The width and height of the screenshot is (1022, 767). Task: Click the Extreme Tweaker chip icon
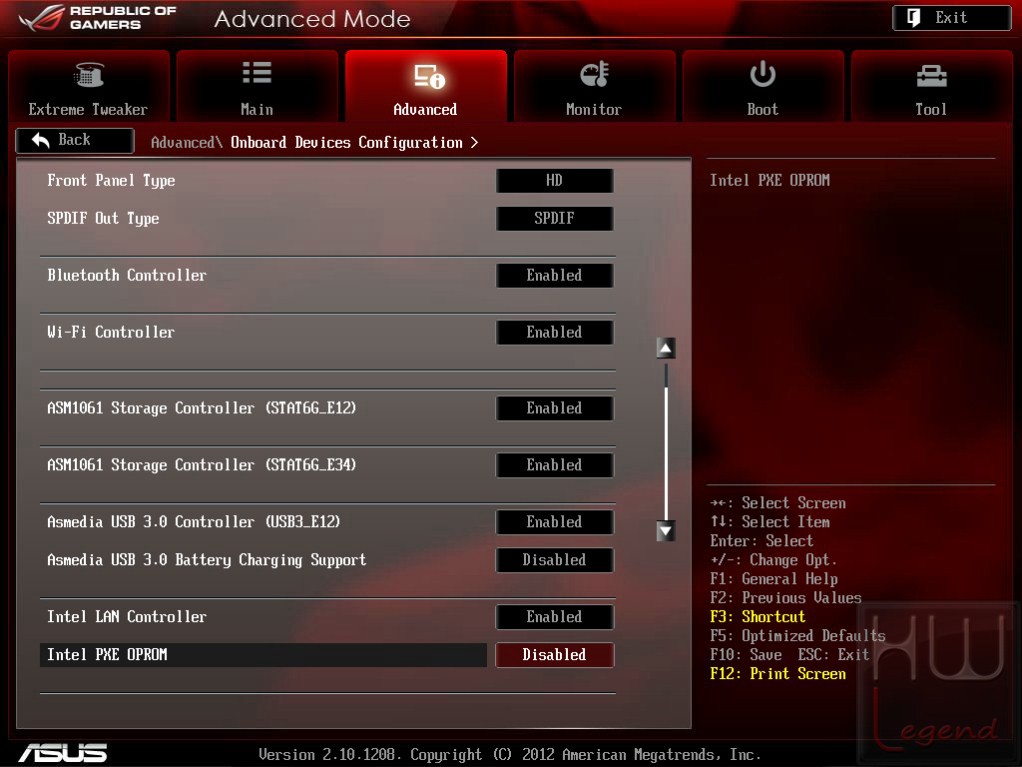[x=89, y=75]
